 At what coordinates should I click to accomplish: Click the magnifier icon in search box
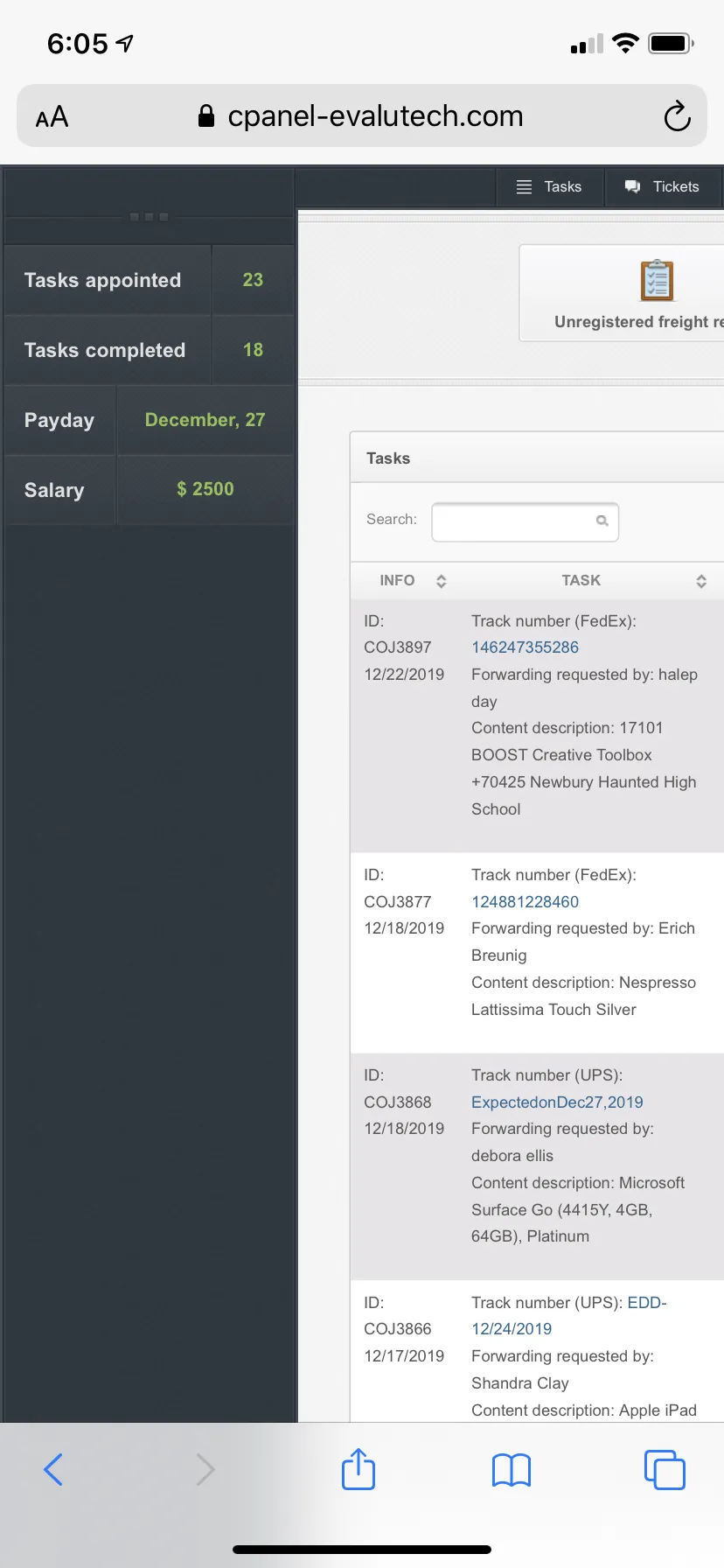pos(602,521)
